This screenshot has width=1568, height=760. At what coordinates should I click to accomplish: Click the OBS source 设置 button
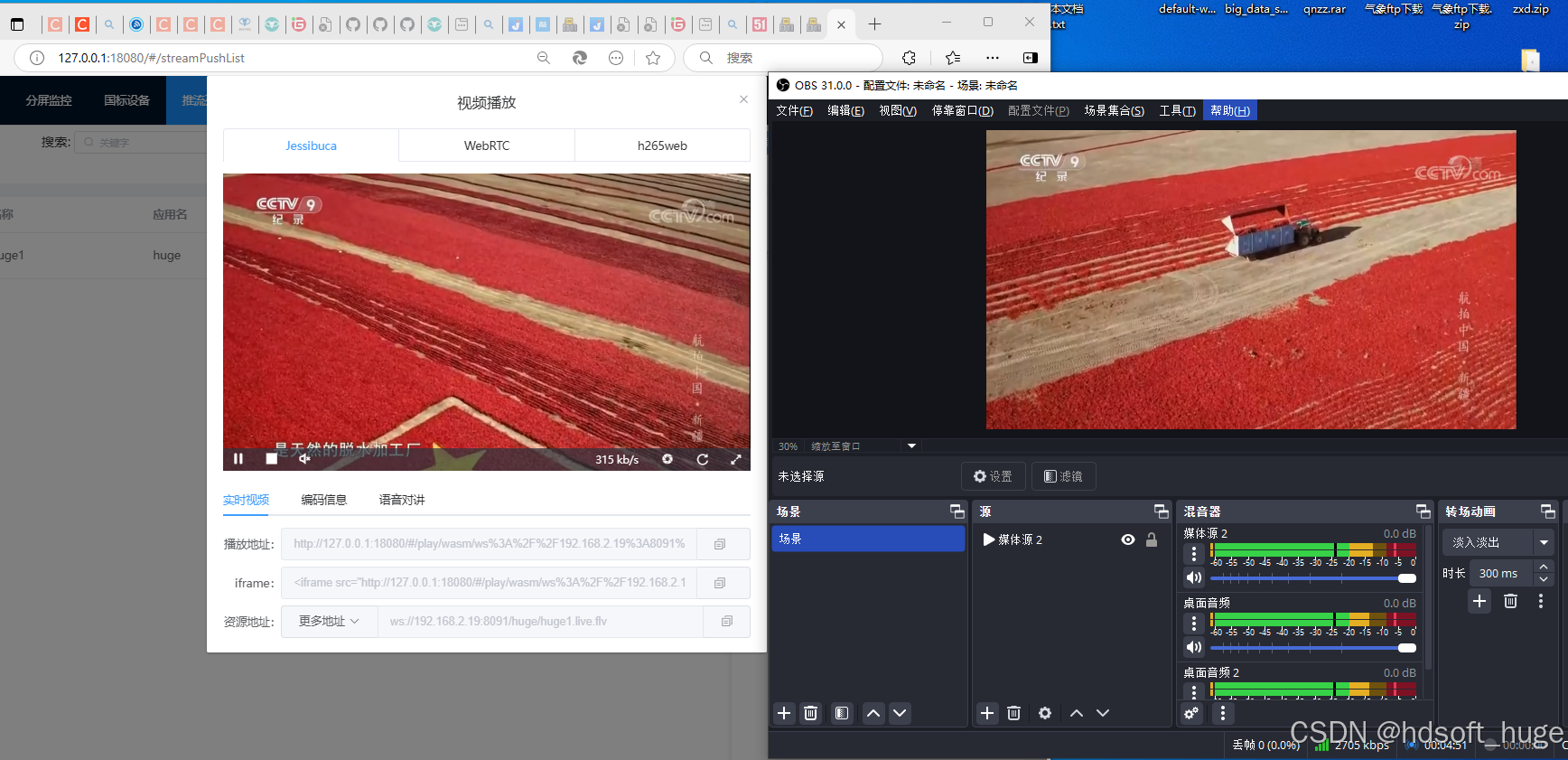point(993,476)
